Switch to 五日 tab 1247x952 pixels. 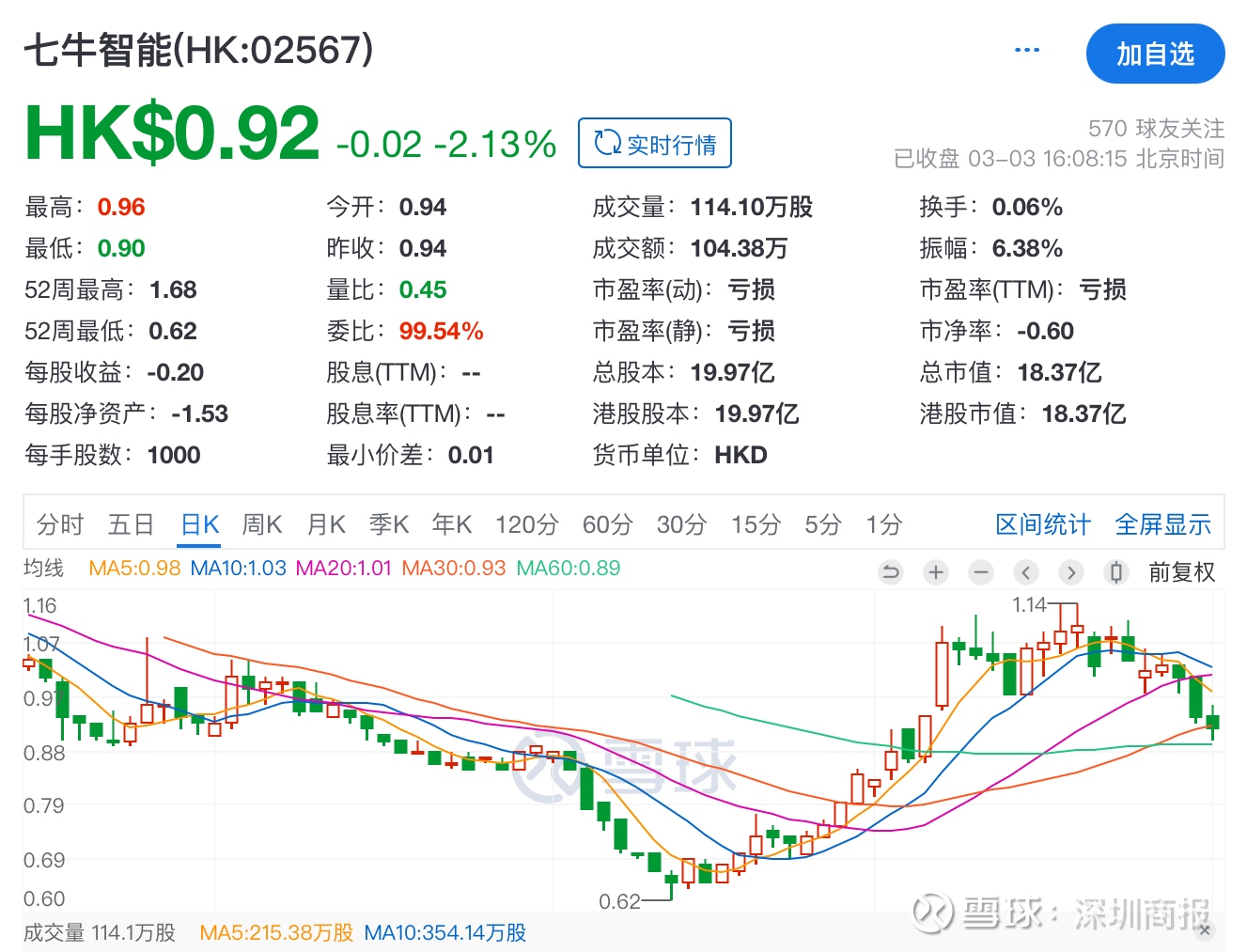(131, 524)
